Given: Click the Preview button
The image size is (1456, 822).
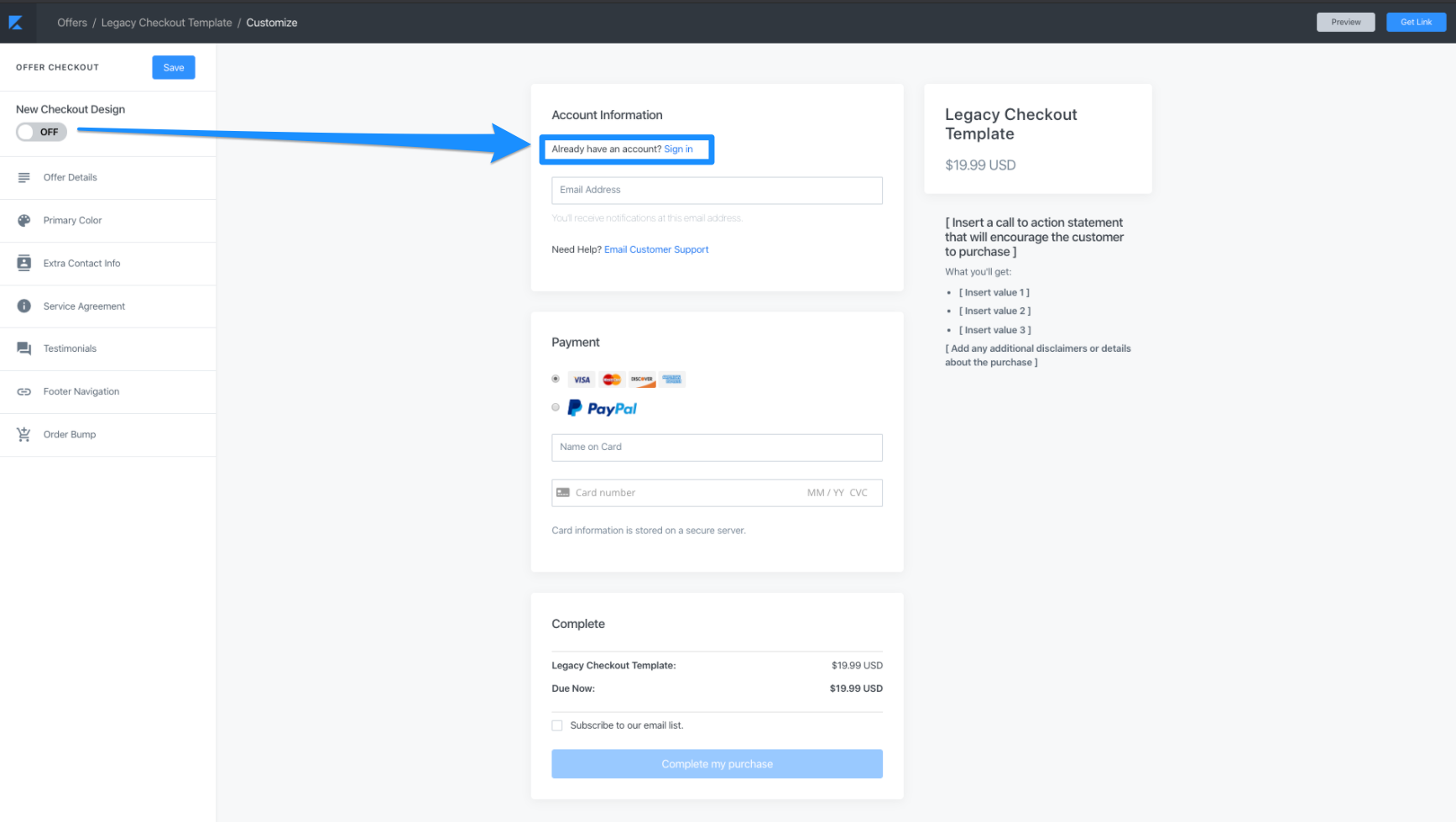Looking at the screenshot, I should pyautogui.click(x=1345, y=22).
